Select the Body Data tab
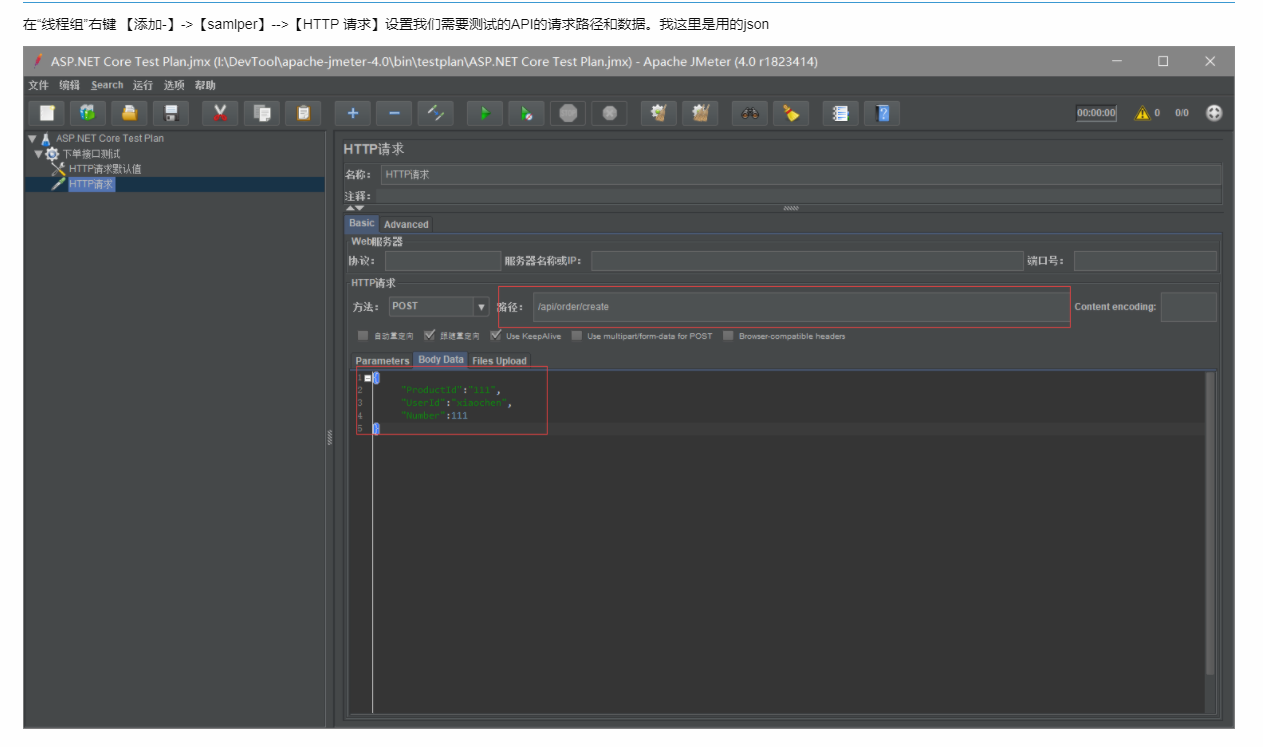 (x=441, y=360)
